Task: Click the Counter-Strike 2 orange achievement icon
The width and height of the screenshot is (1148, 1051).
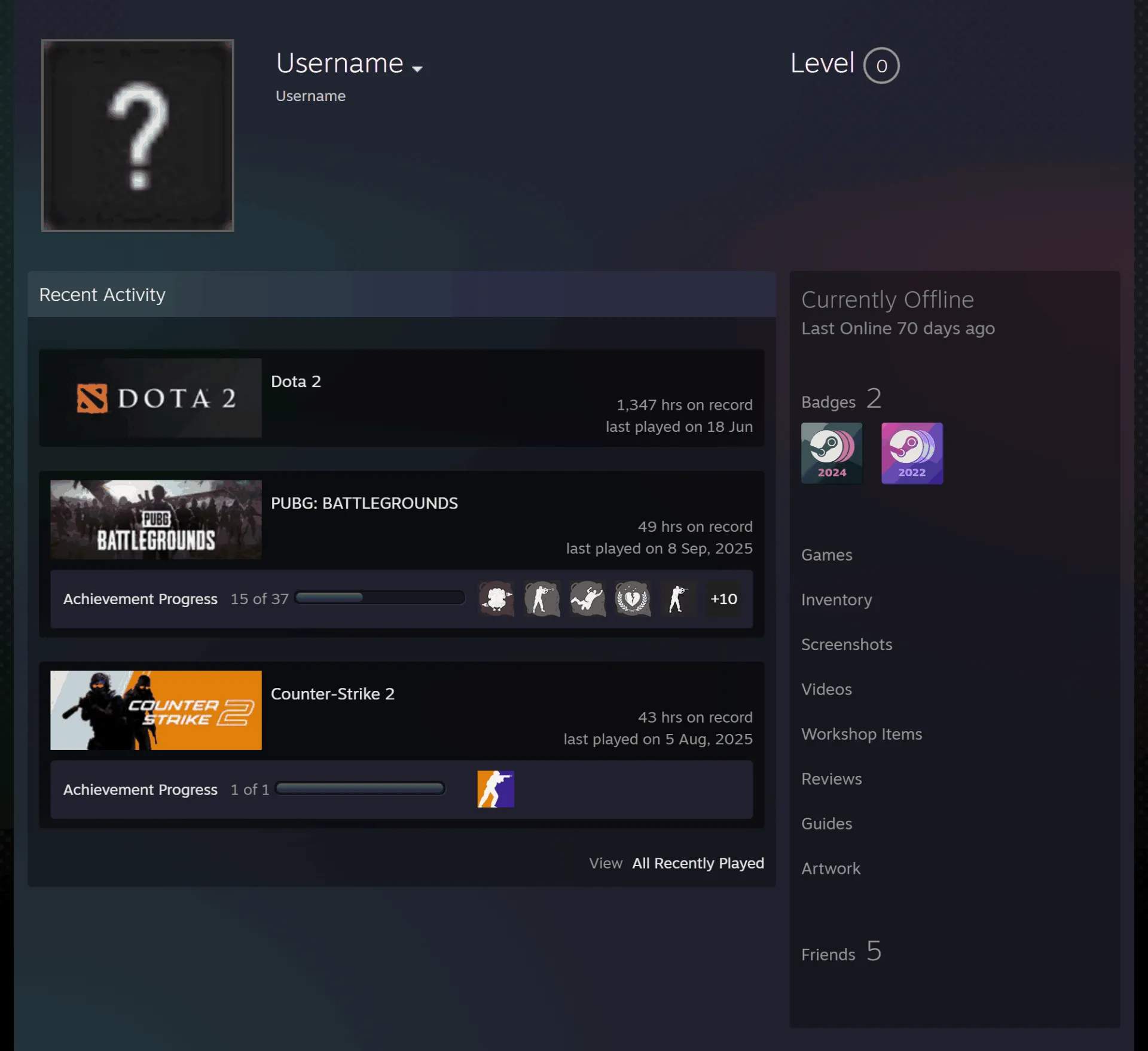Action: coord(496,789)
